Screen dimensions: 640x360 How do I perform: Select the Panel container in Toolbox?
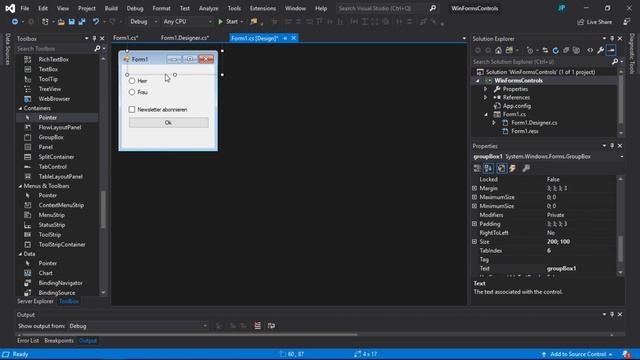tap(46, 147)
